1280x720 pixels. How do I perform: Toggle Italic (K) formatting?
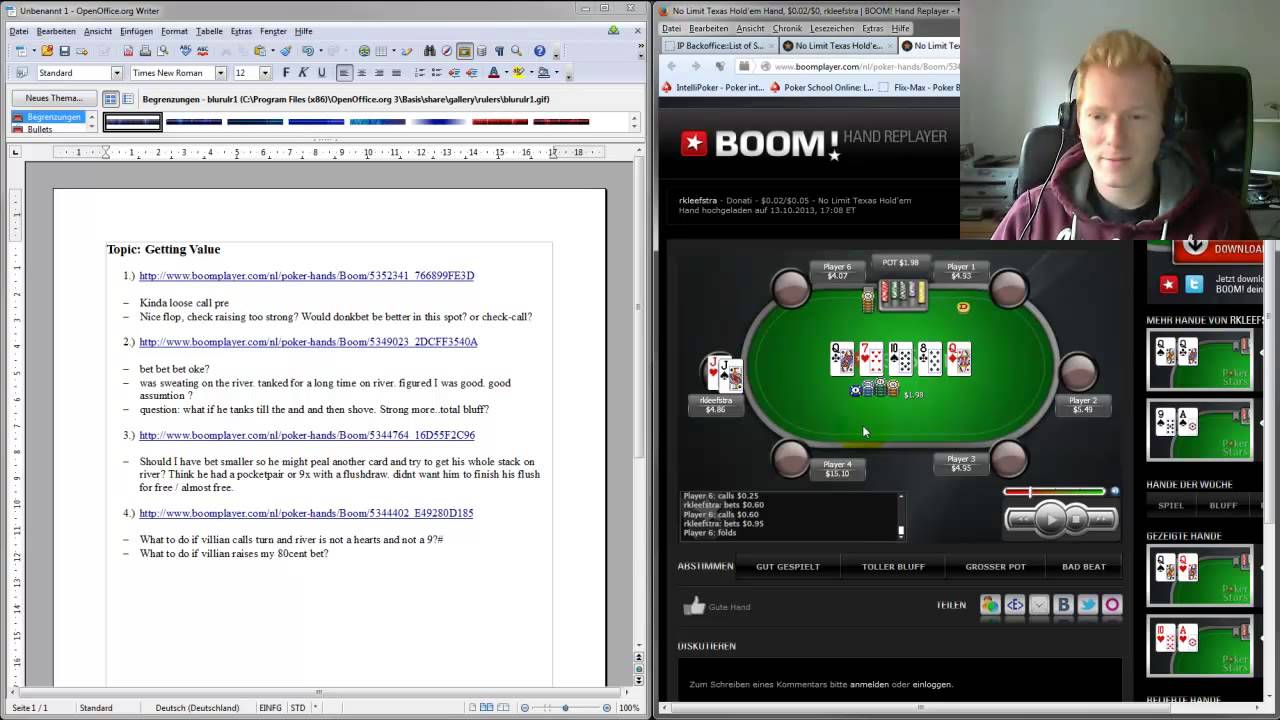pyautogui.click(x=303, y=73)
